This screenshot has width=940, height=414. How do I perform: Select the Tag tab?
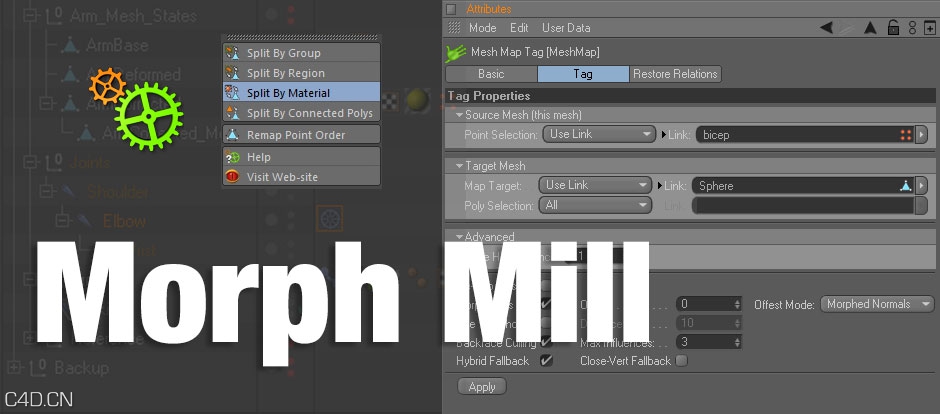coord(583,74)
